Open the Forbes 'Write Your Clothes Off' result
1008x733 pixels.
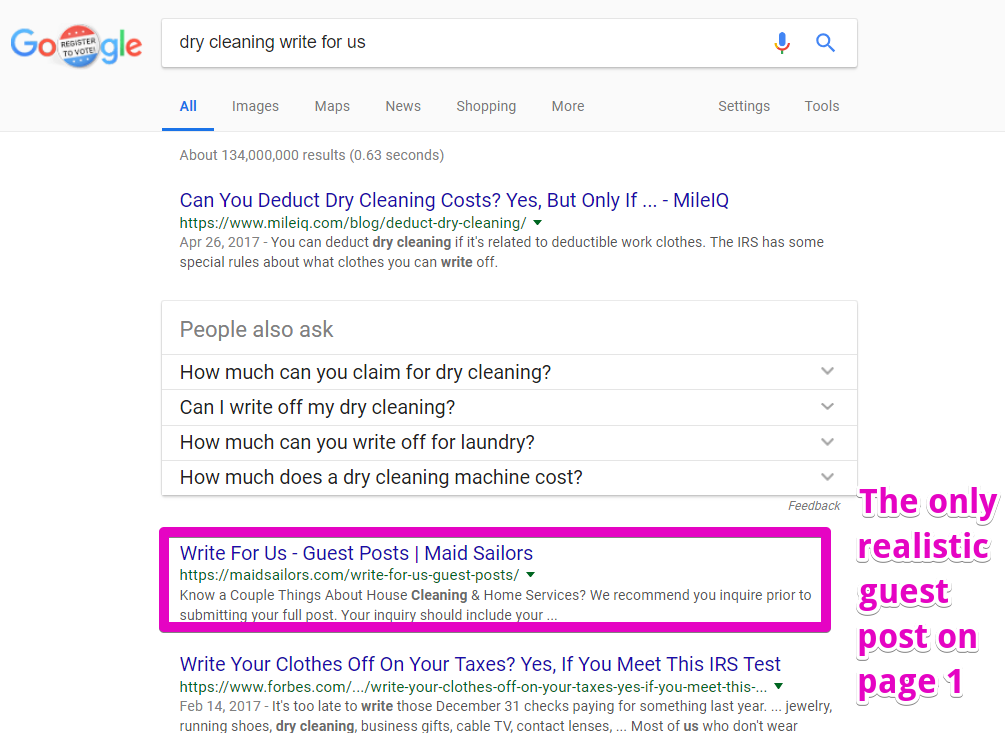point(480,664)
